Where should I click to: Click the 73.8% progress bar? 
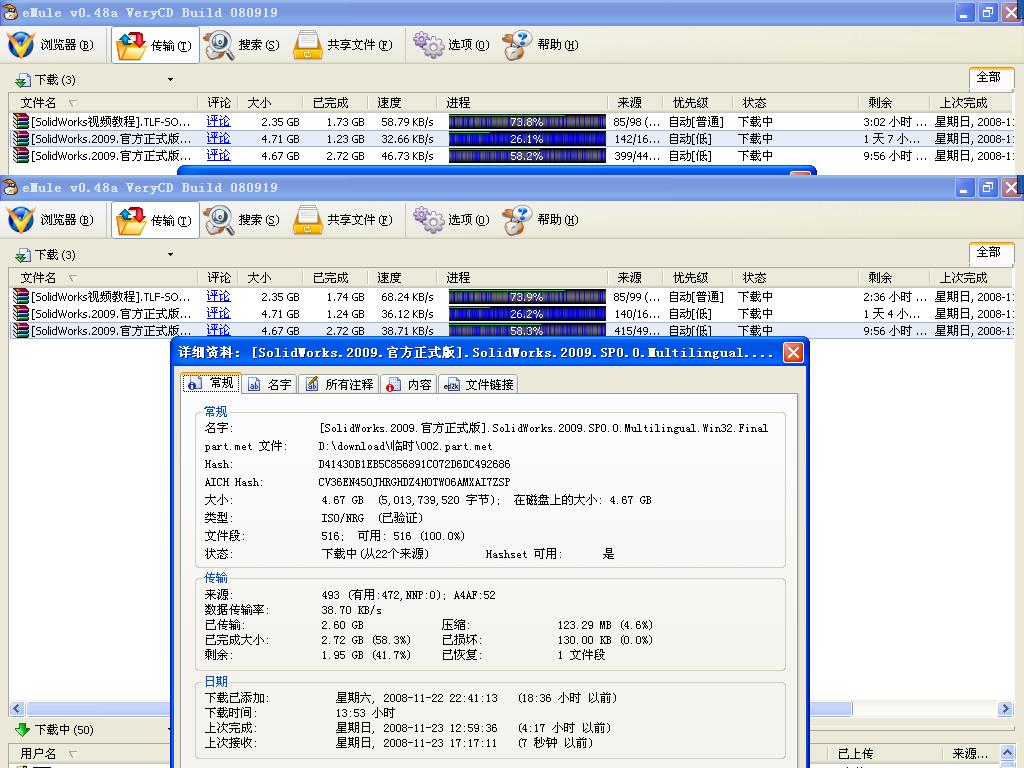[x=527, y=121]
